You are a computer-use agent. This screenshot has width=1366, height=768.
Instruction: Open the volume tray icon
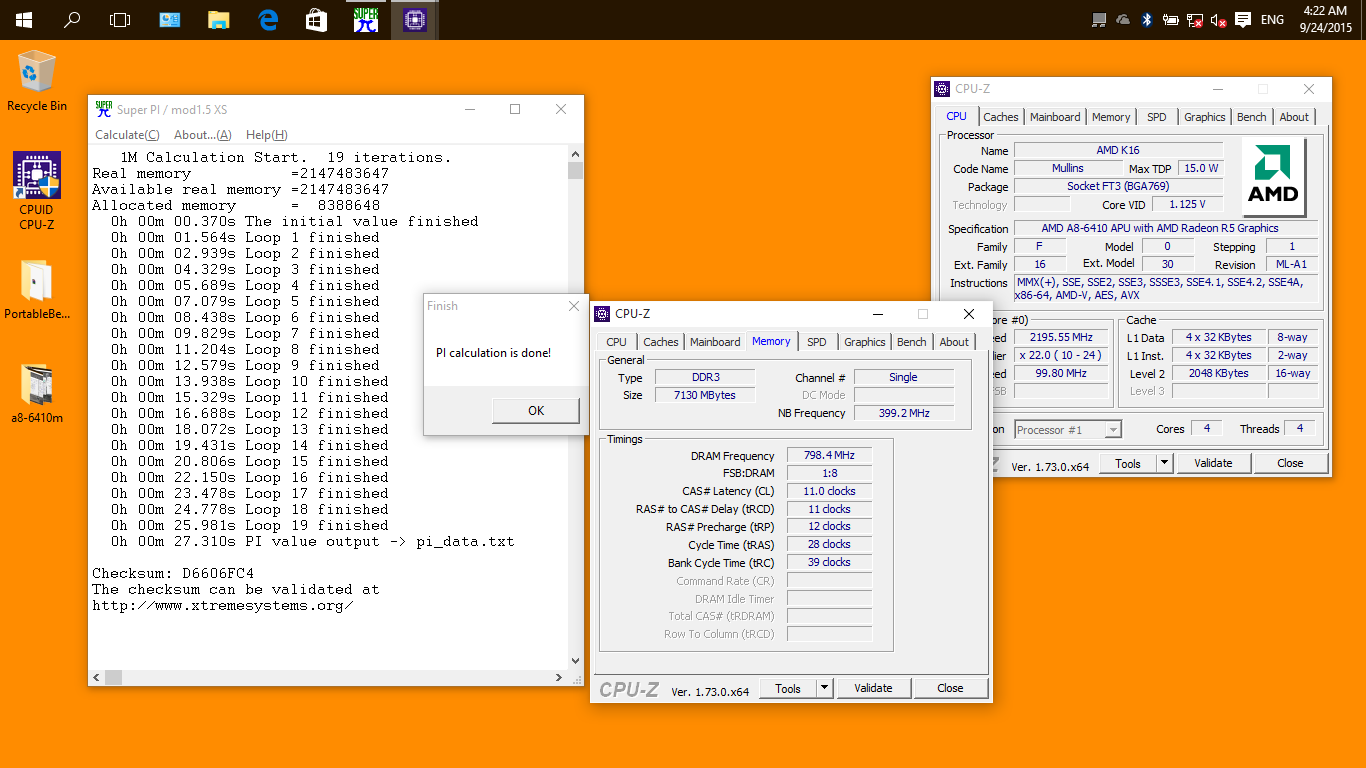pos(1219,20)
